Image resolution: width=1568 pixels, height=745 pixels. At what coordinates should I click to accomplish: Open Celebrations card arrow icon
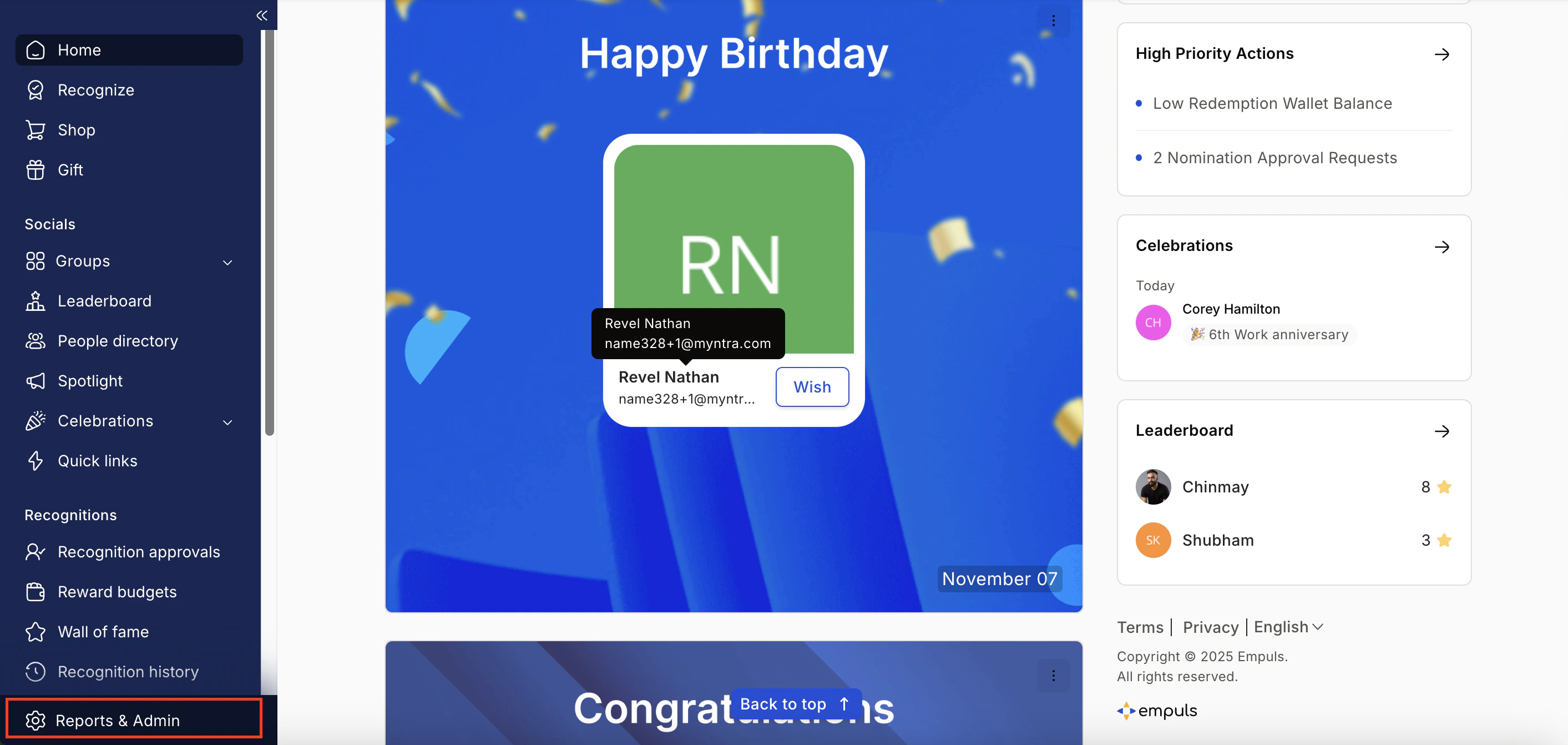tap(1442, 246)
